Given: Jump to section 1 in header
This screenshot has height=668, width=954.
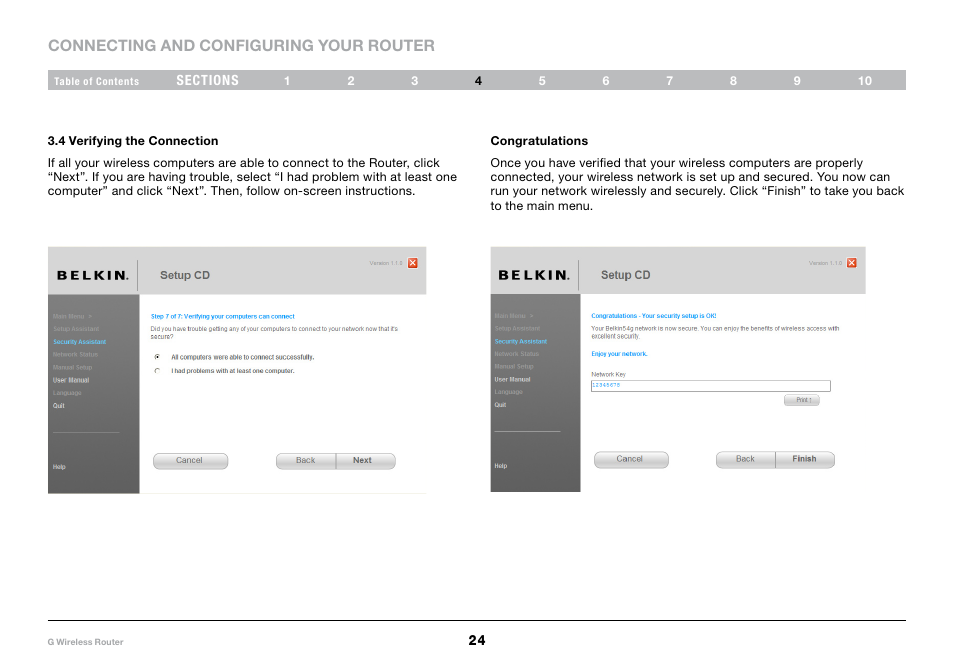Looking at the screenshot, I should pos(287,81).
